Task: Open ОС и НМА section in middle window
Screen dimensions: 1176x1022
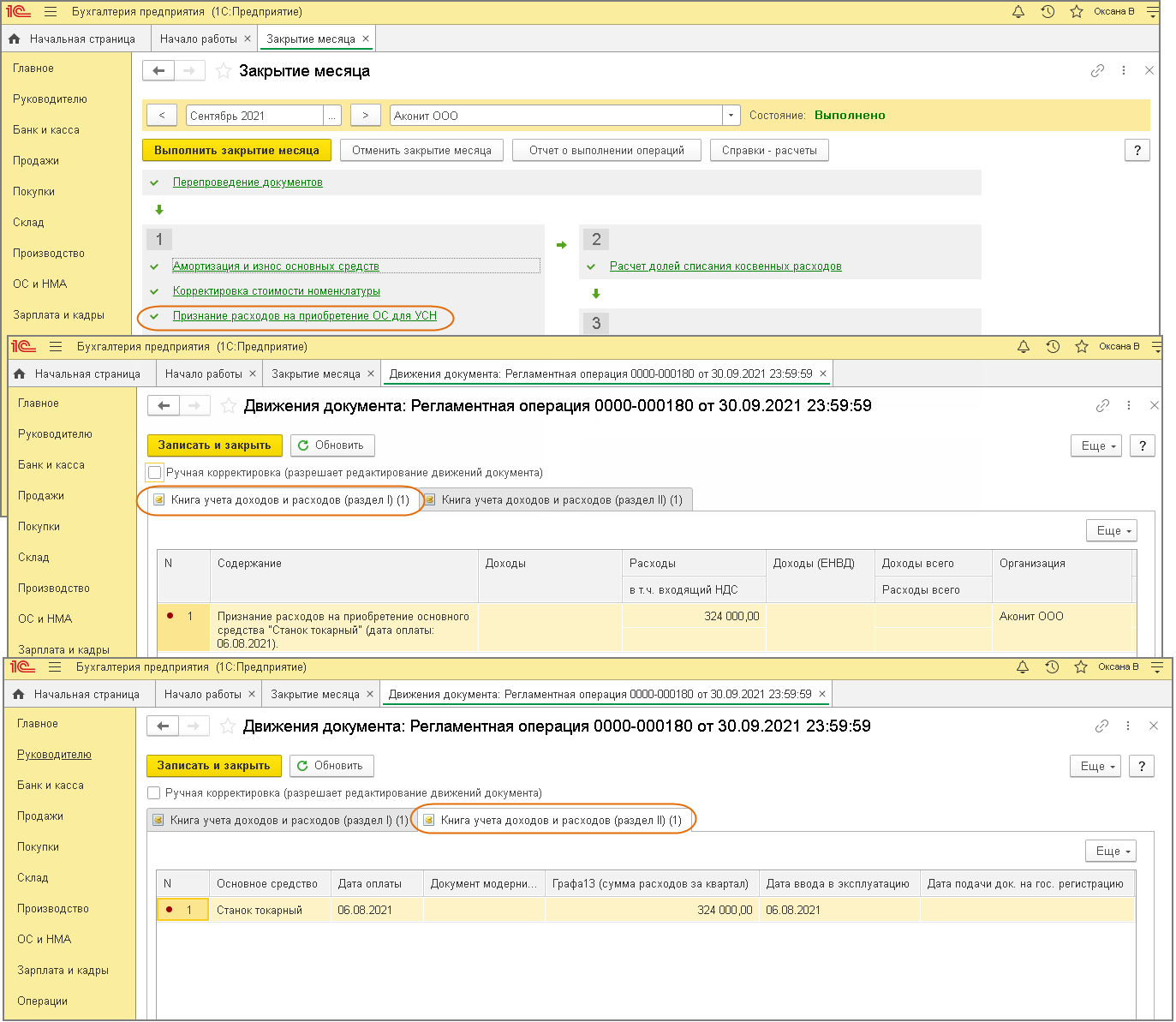Action: [x=45, y=619]
